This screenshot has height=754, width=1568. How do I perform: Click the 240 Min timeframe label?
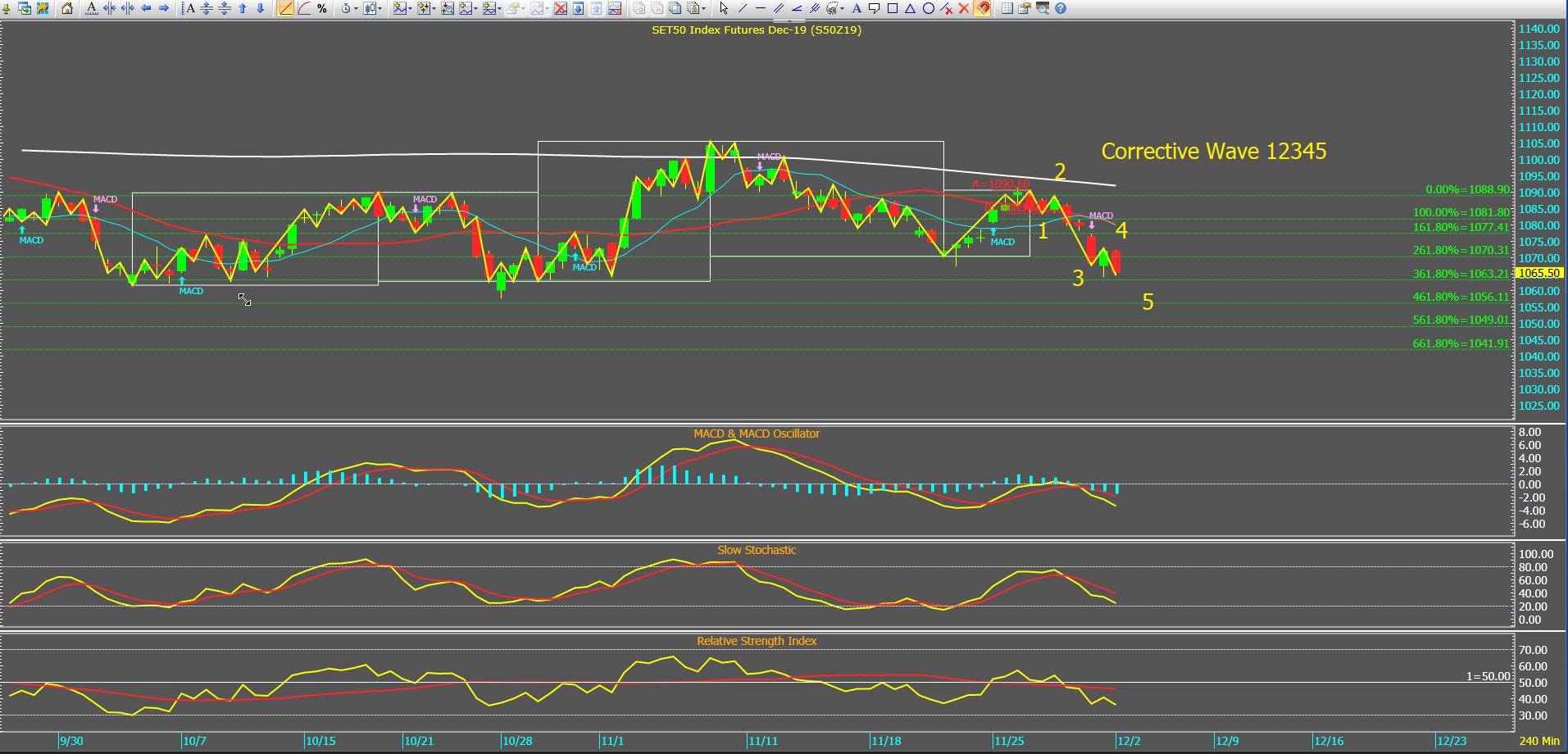[1538, 741]
